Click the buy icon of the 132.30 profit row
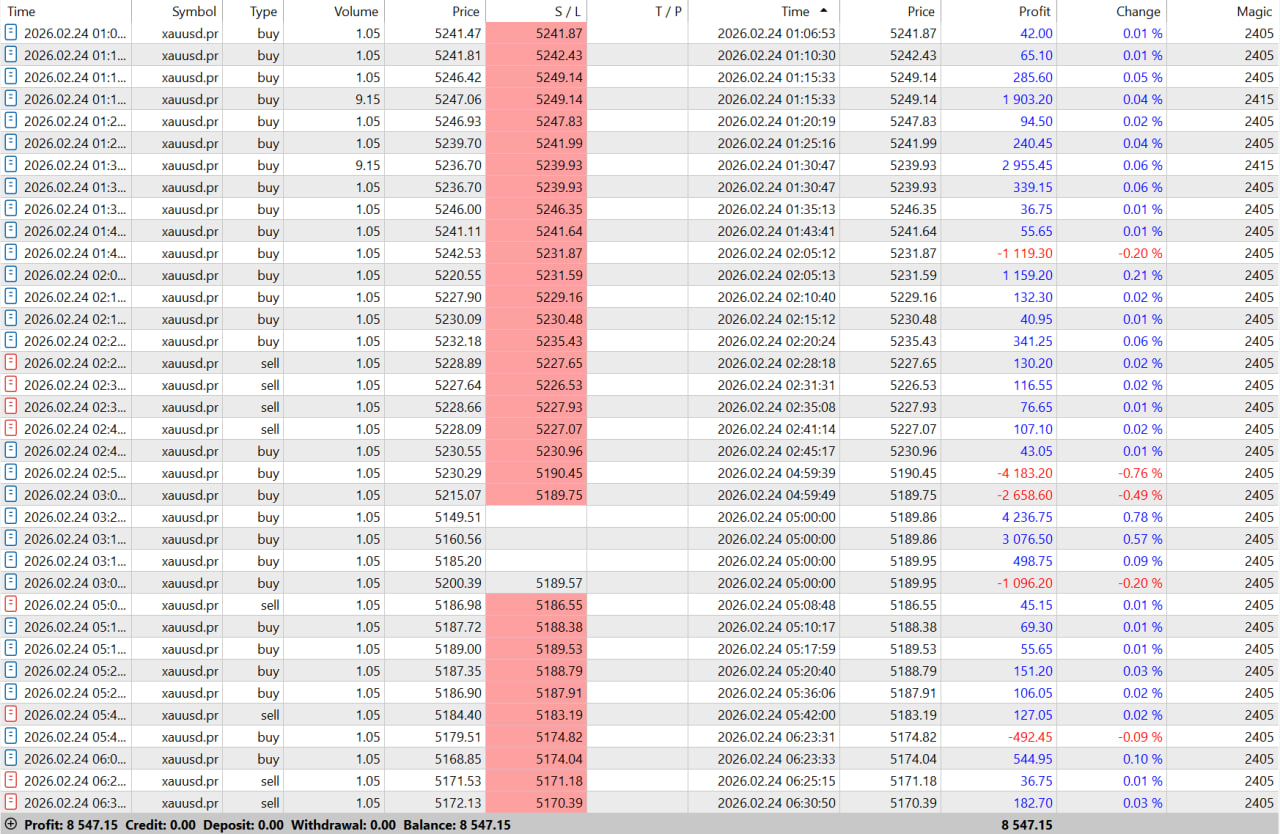 pyautogui.click(x=11, y=297)
